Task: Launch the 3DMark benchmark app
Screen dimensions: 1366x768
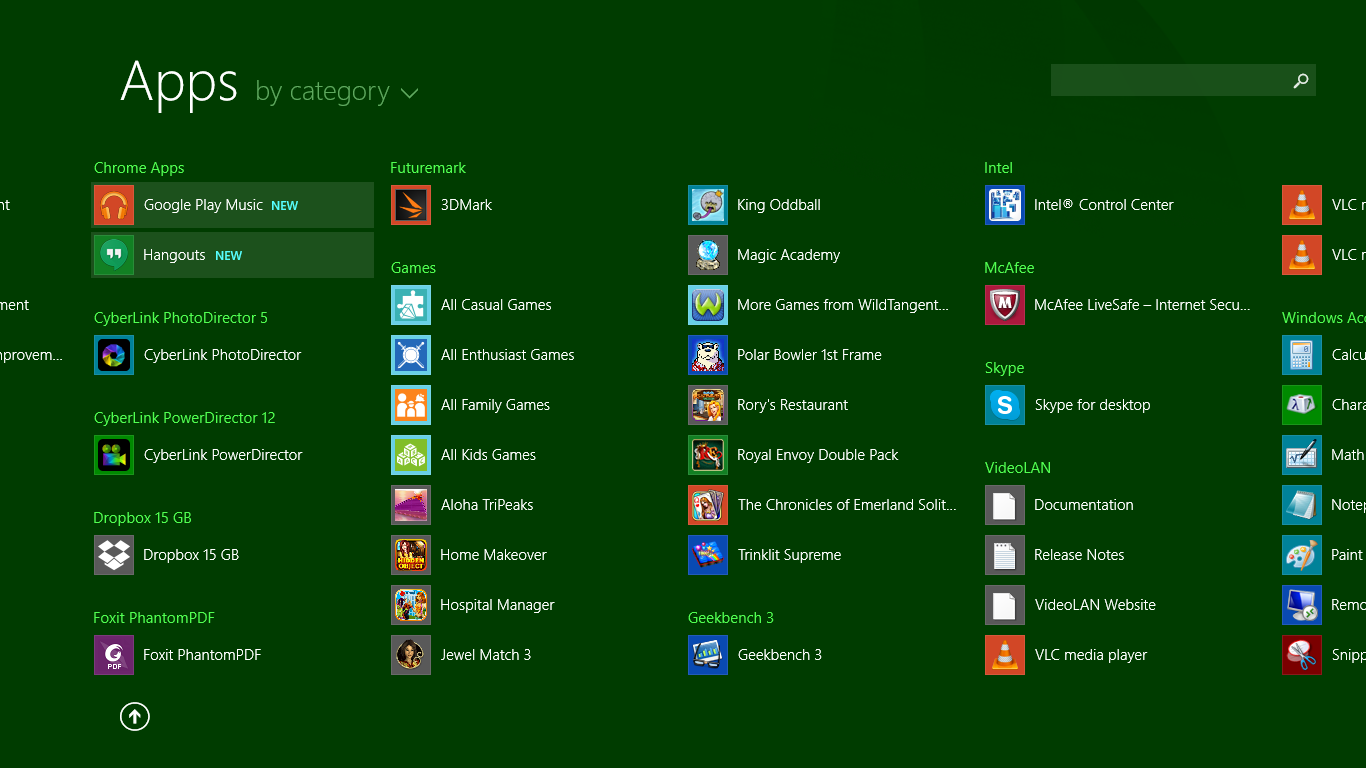Action: 465,205
